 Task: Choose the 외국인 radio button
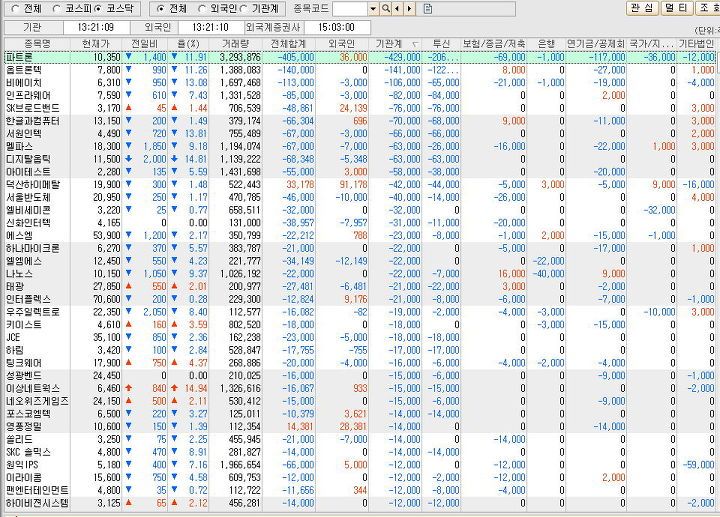click(202, 8)
